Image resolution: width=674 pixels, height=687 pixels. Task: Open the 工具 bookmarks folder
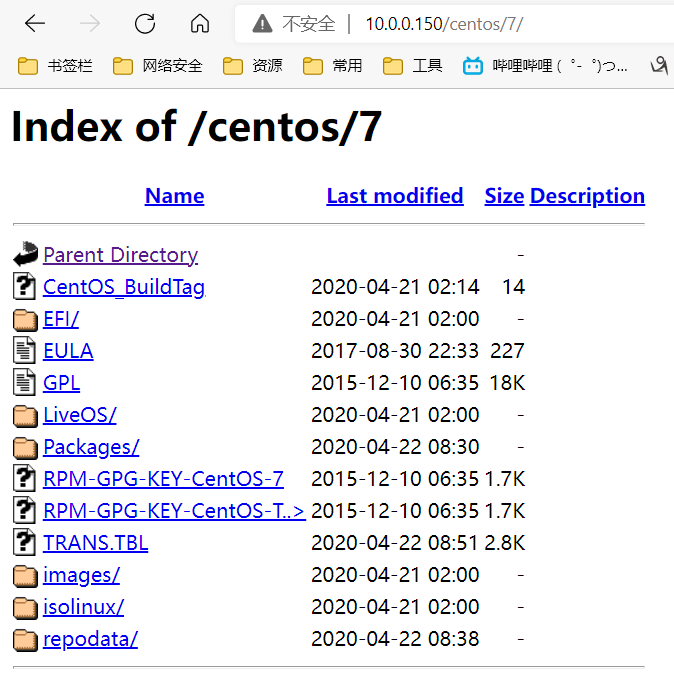tap(413, 66)
